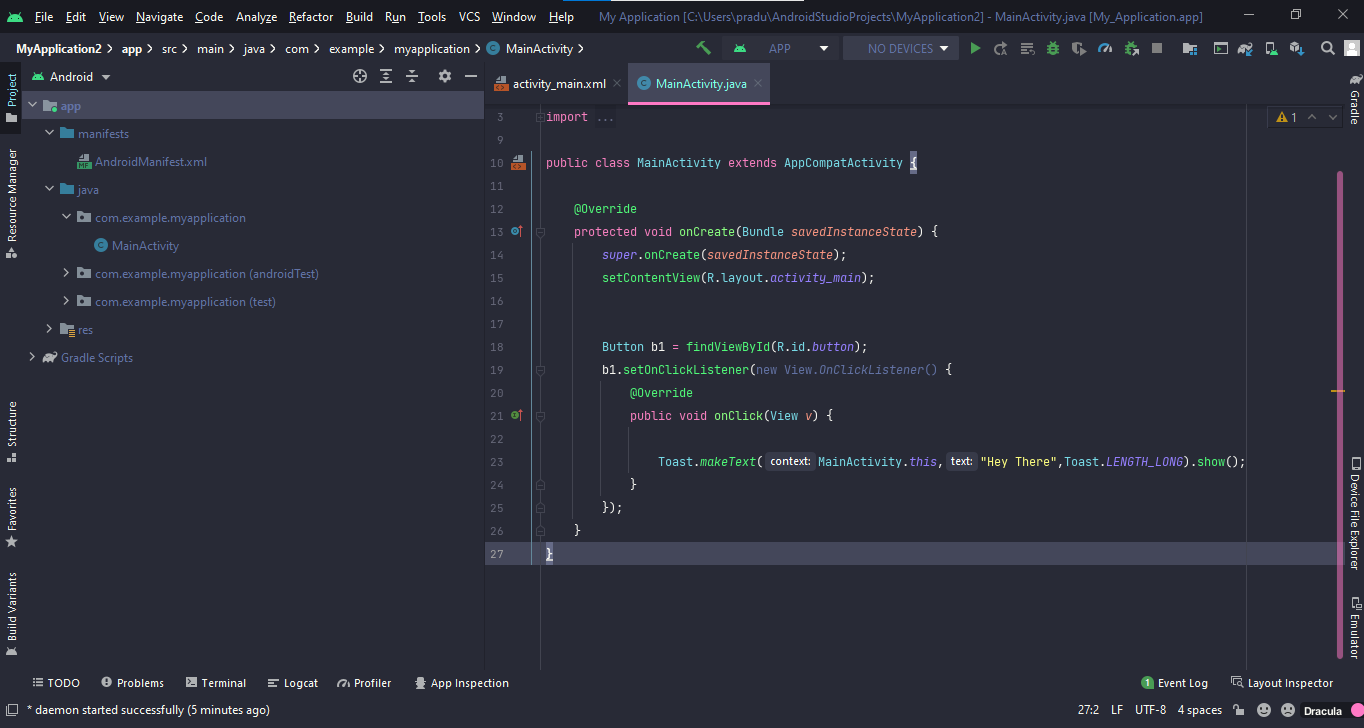Open the Android project view dropdown

click(71, 76)
